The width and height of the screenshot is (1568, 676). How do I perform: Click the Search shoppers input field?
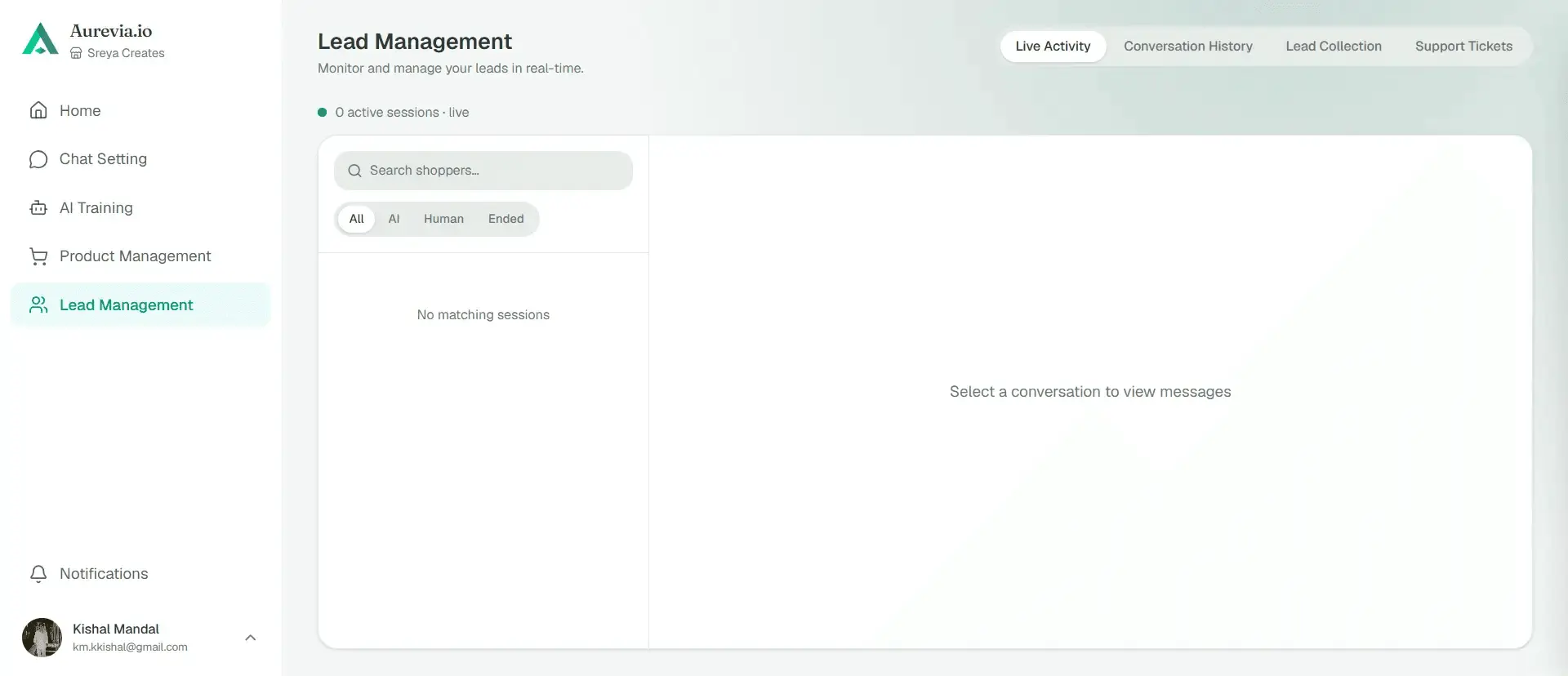click(483, 171)
